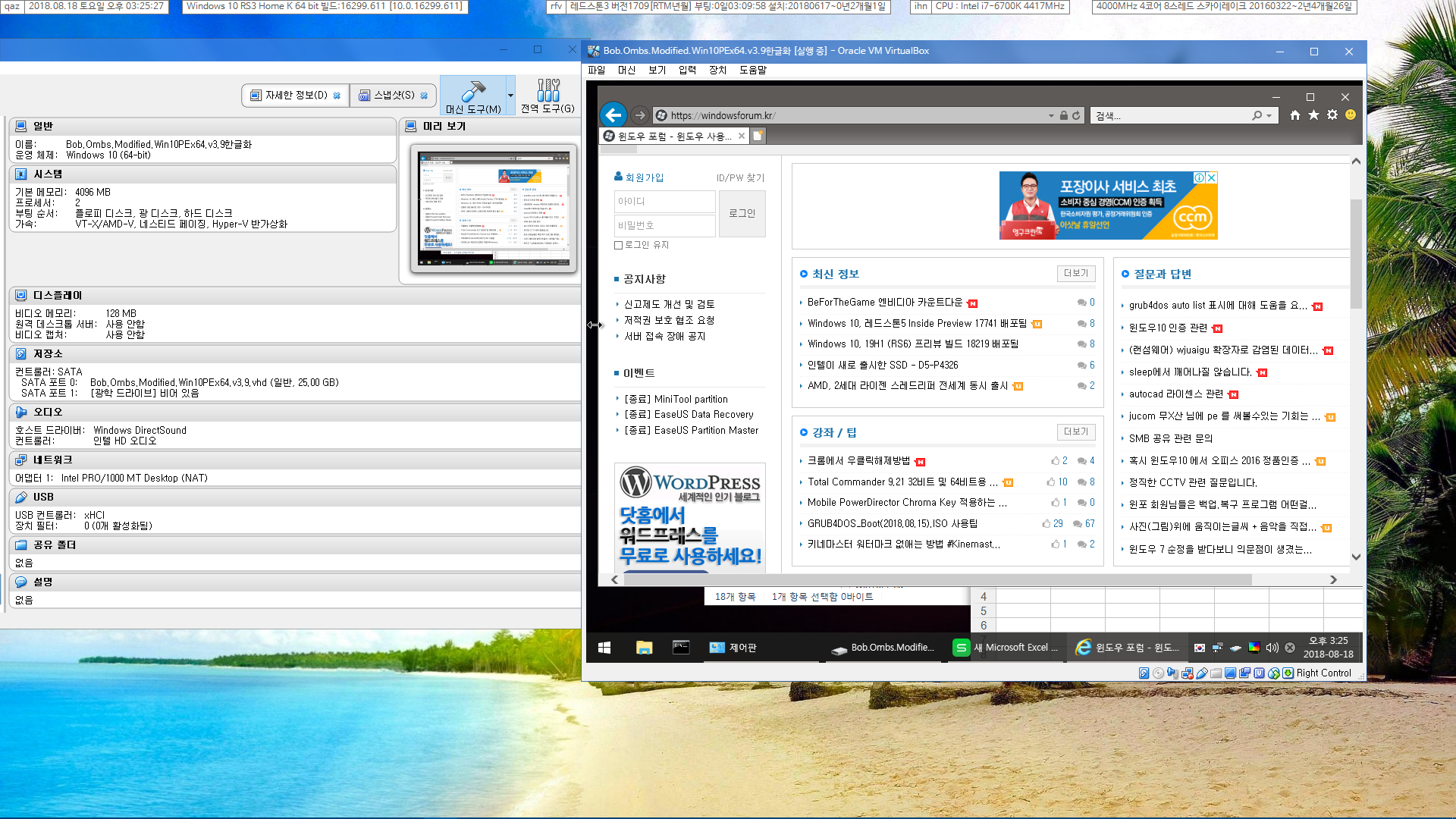Open 보기 menu in VirtualBox VM window
Image resolution: width=1456 pixels, height=819 pixels.
coord(657,70)
